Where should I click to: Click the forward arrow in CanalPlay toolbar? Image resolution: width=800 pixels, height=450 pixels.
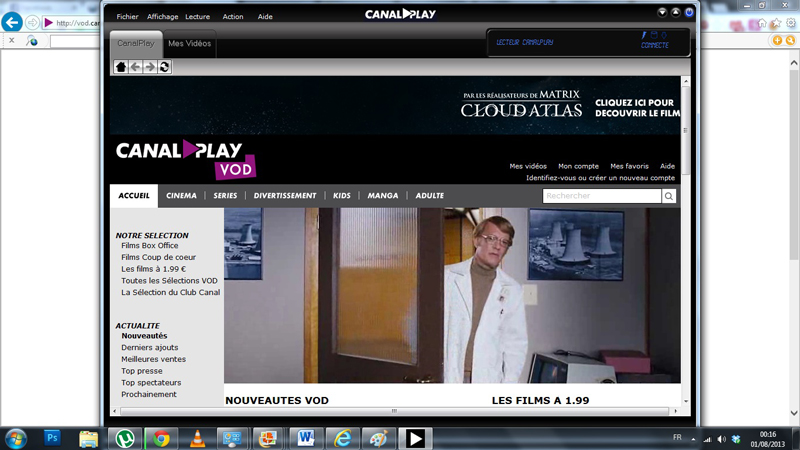[x=149, y=67]
